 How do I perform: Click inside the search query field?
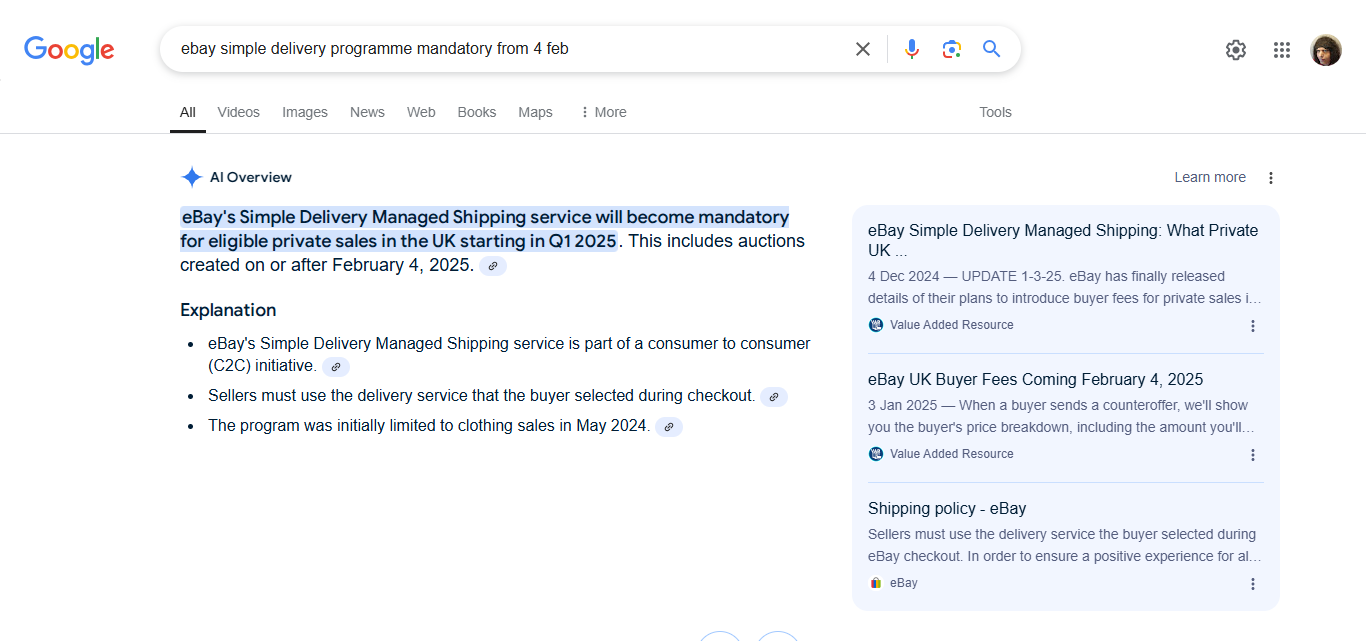[510, 49]
